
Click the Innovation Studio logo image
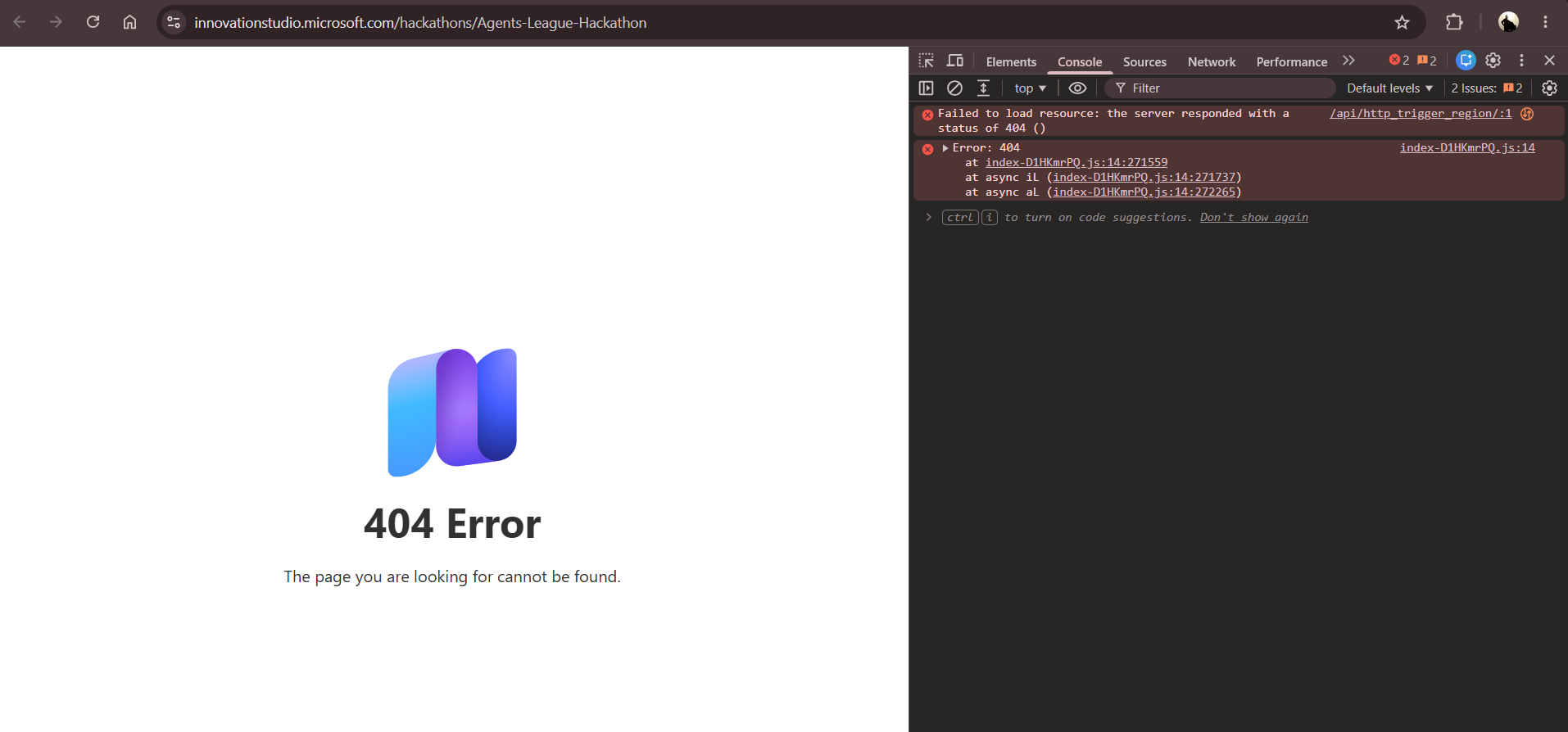tap(452, 413)
